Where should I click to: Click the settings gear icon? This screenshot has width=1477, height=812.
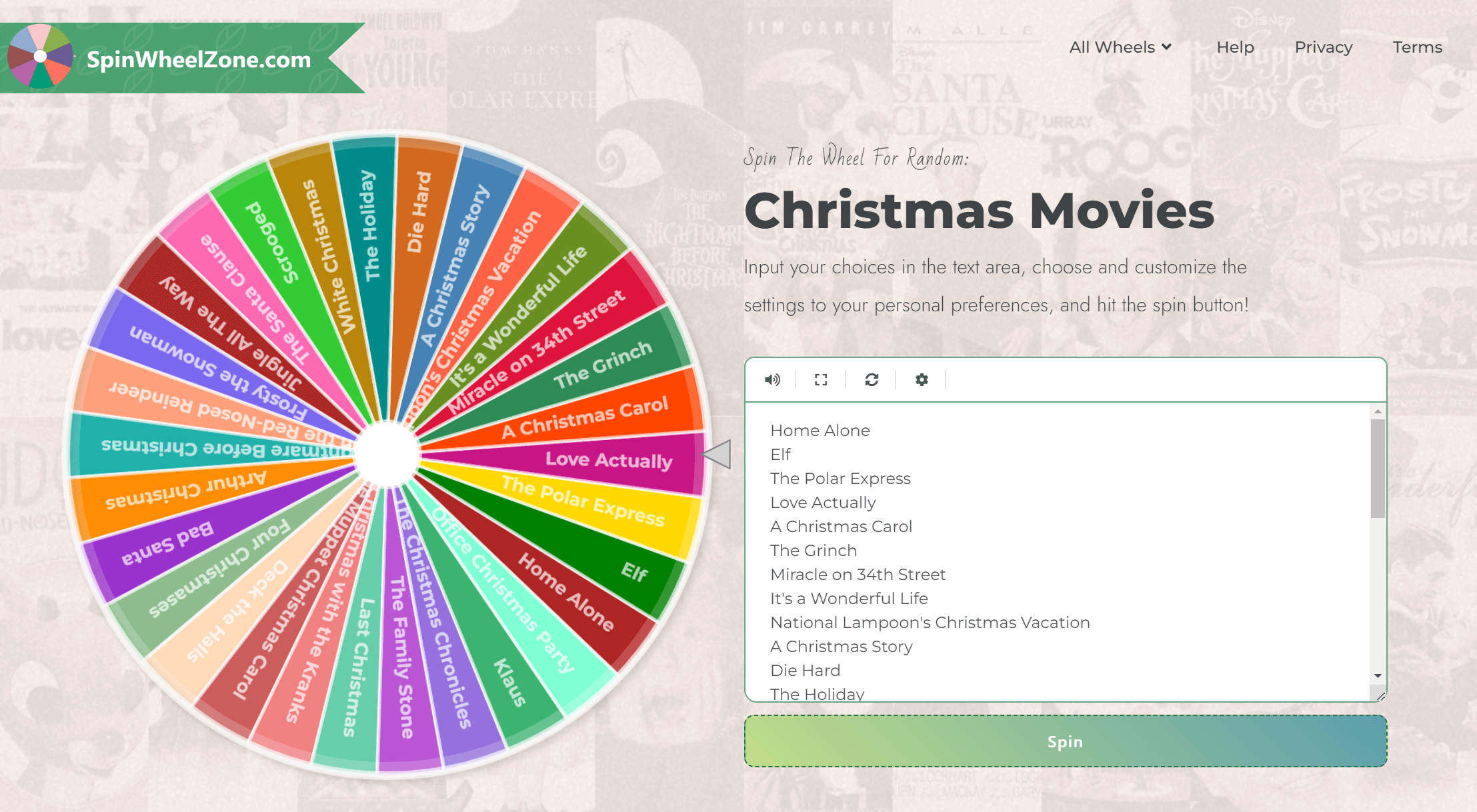[x=921, y=378]
